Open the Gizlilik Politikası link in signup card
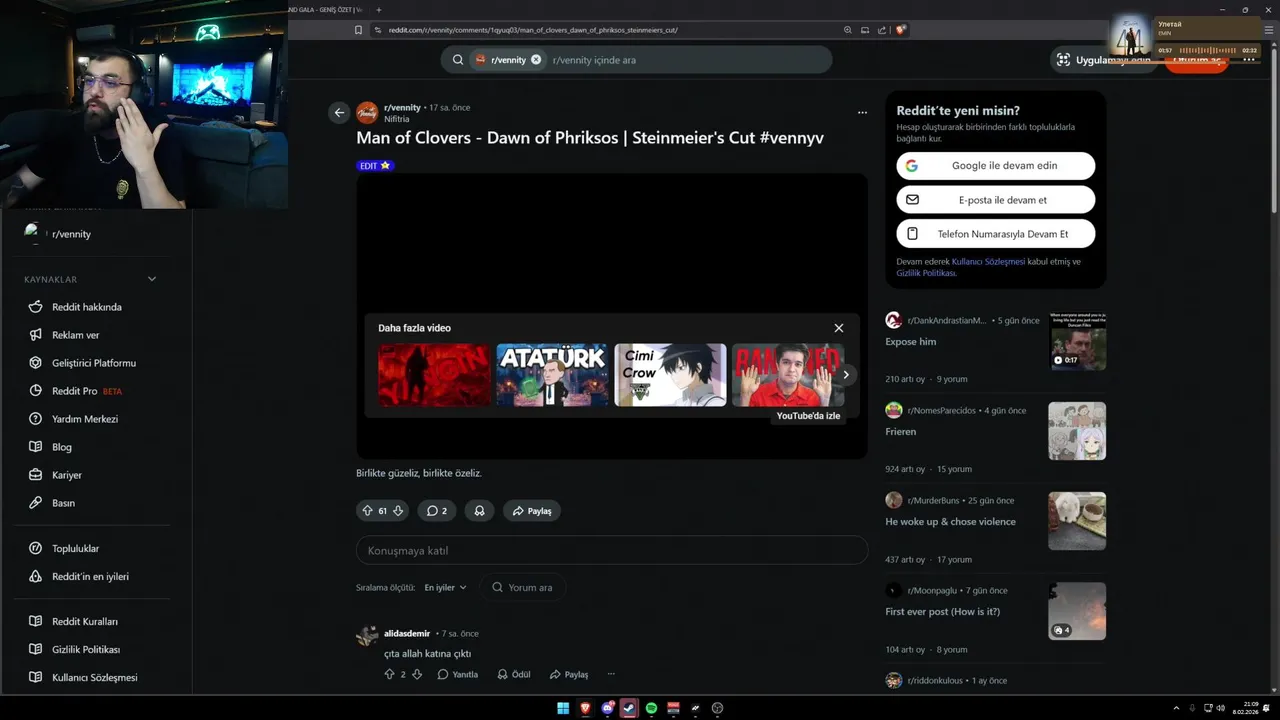The image size is (1280, 720). pos(926,273)
